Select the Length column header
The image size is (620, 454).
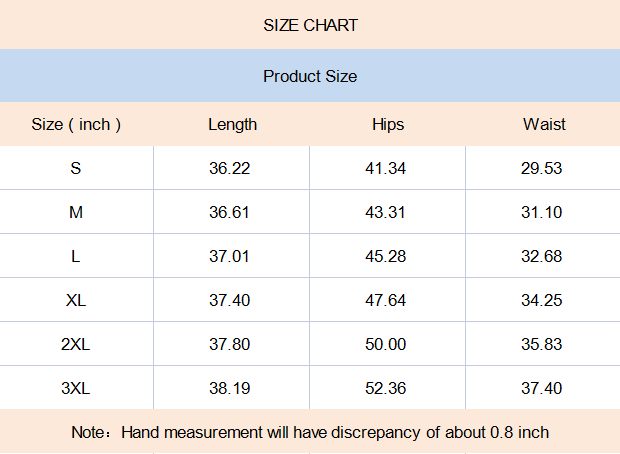pyautogui.click(x=232, y=124)
